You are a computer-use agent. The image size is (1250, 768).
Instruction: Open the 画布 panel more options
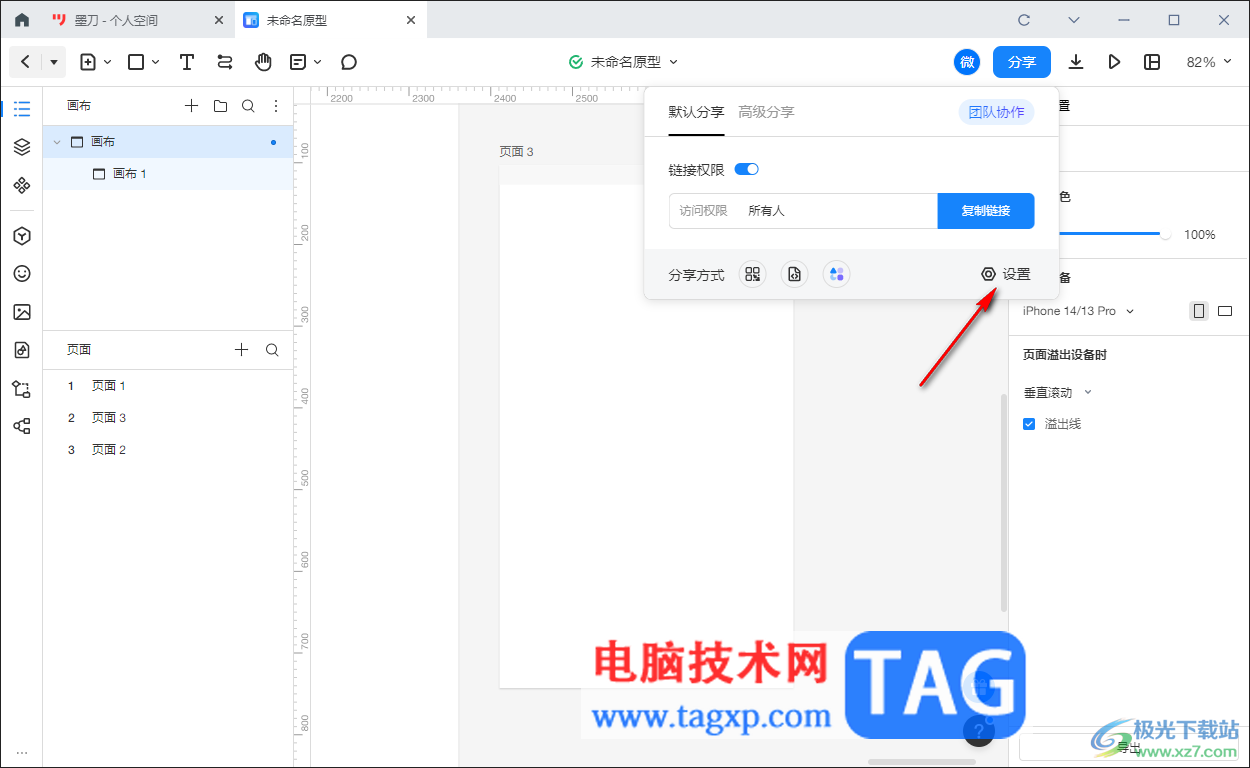point(276,106)
